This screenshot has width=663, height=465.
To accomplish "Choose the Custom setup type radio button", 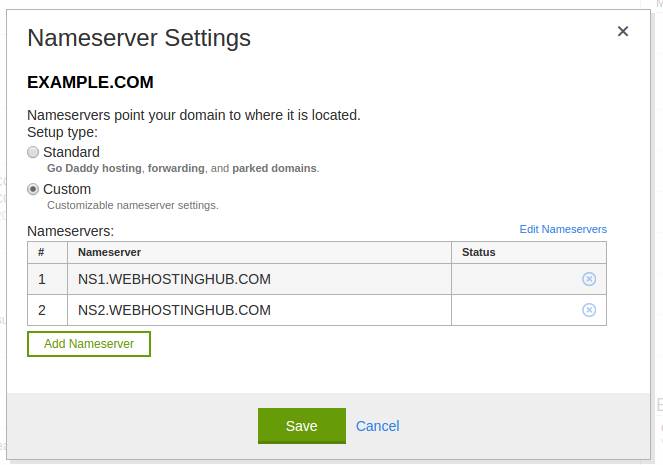I will click(x=33, y=189).
